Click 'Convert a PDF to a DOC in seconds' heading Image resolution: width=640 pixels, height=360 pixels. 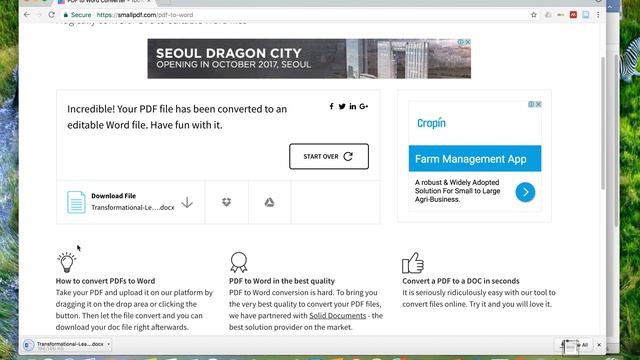point(461,281)
